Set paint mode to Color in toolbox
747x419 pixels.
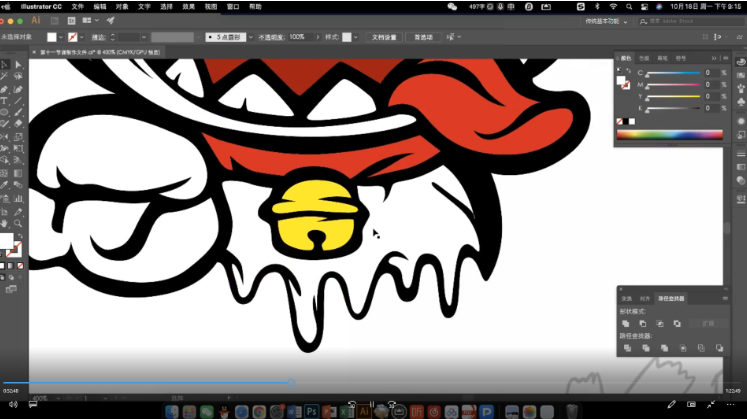2,266
